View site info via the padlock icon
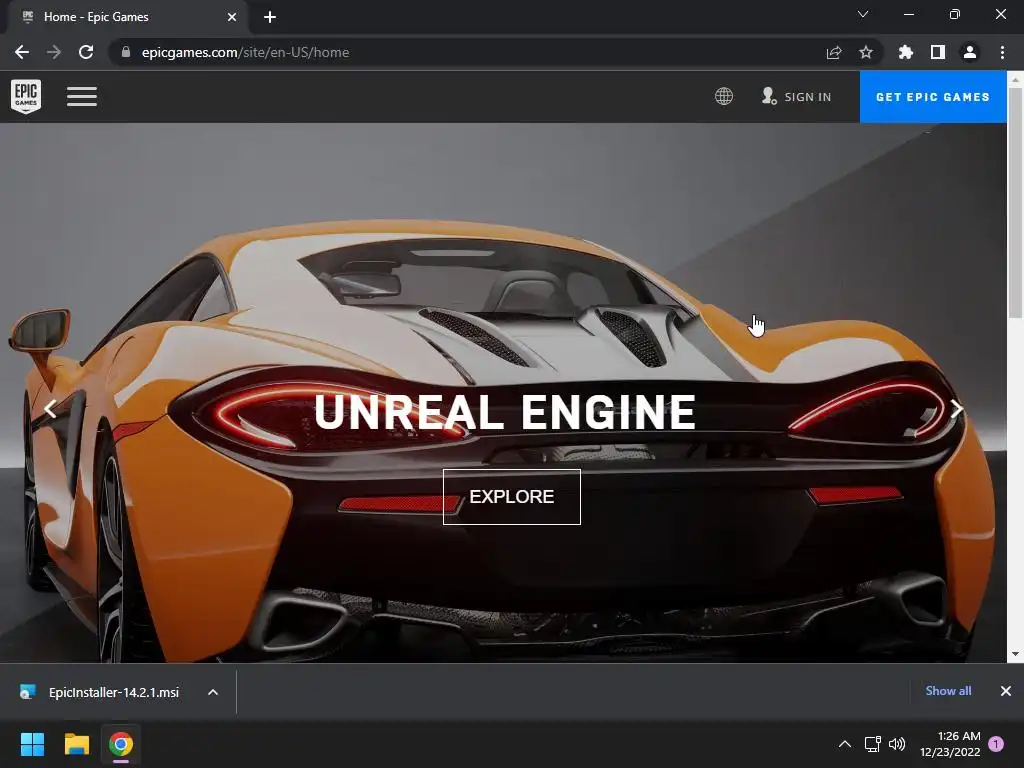 (125, 52)
